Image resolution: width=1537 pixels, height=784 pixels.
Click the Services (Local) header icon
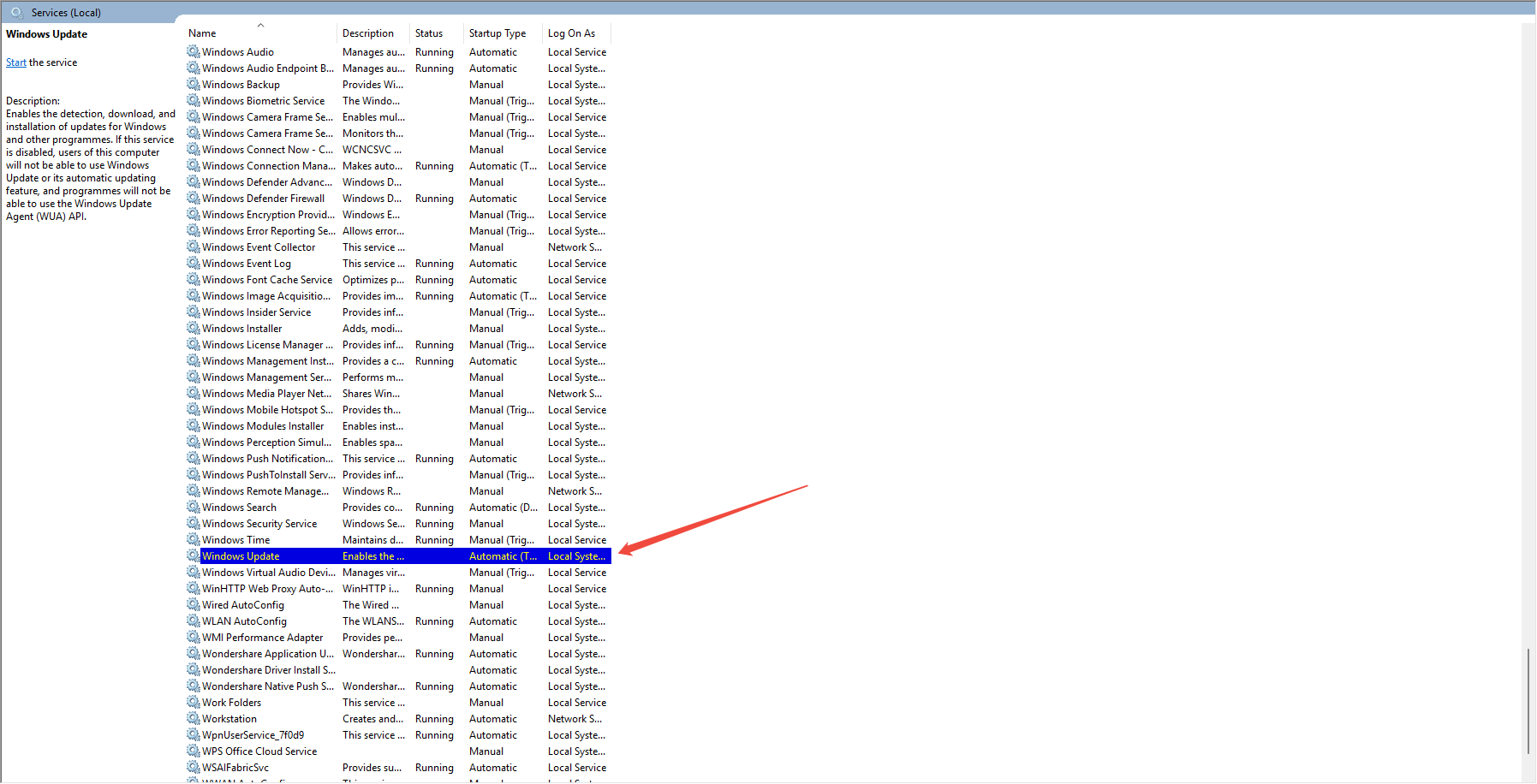point(16,13)
